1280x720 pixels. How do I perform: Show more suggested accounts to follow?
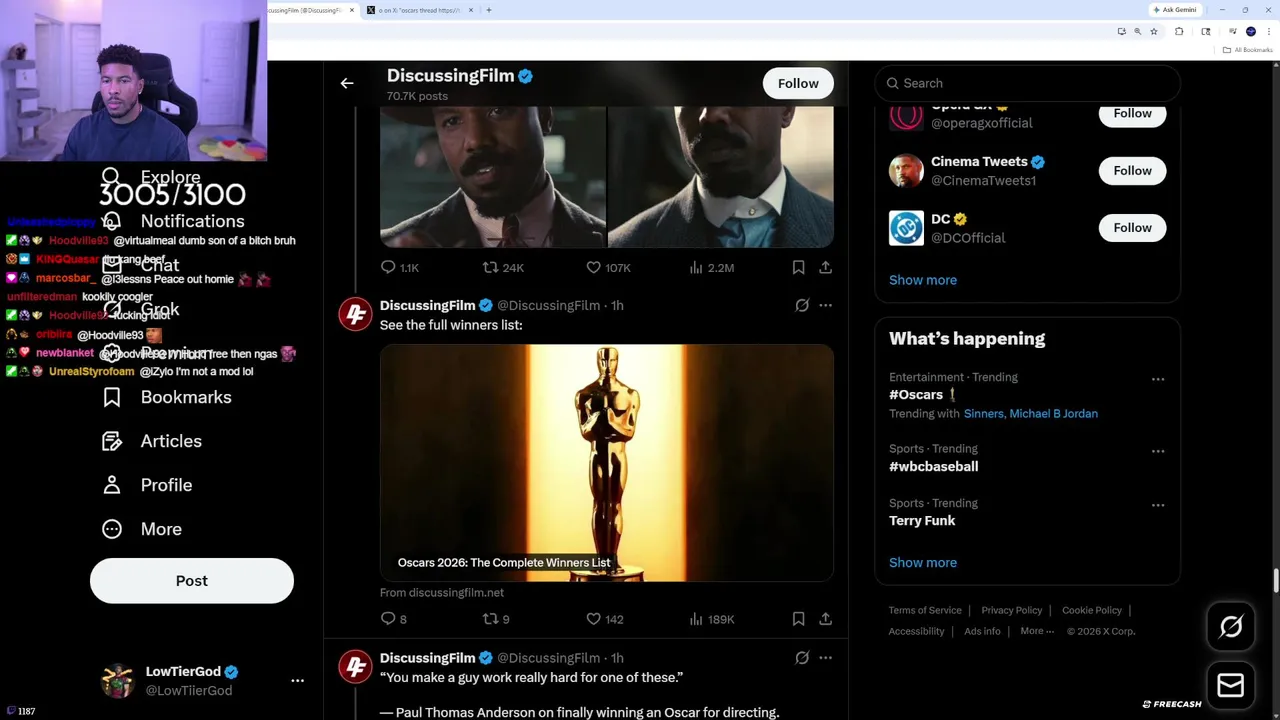(923, 280)
